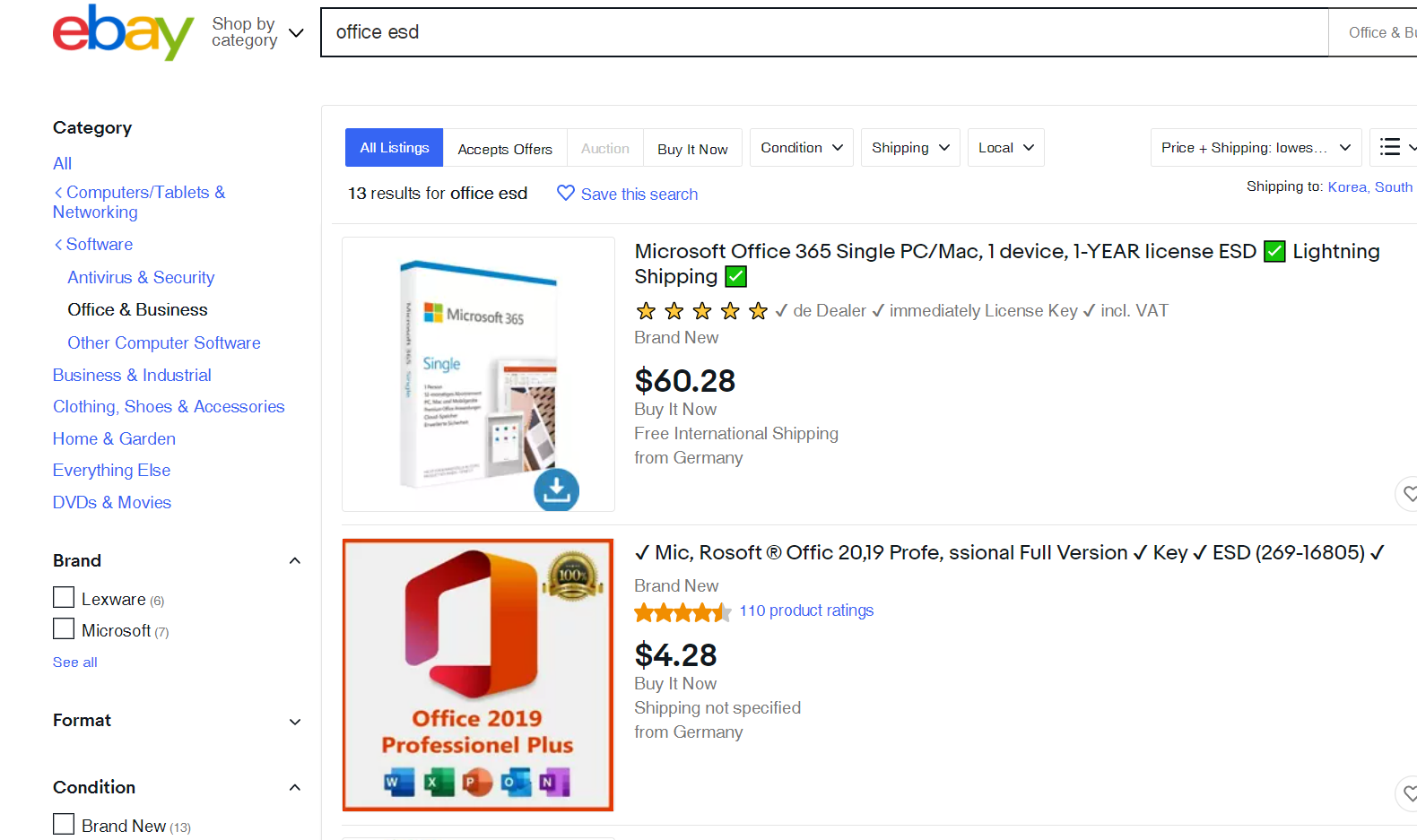Open the Office & Business search category dropdown
Screen dimensions: 1417x840
1373,32
